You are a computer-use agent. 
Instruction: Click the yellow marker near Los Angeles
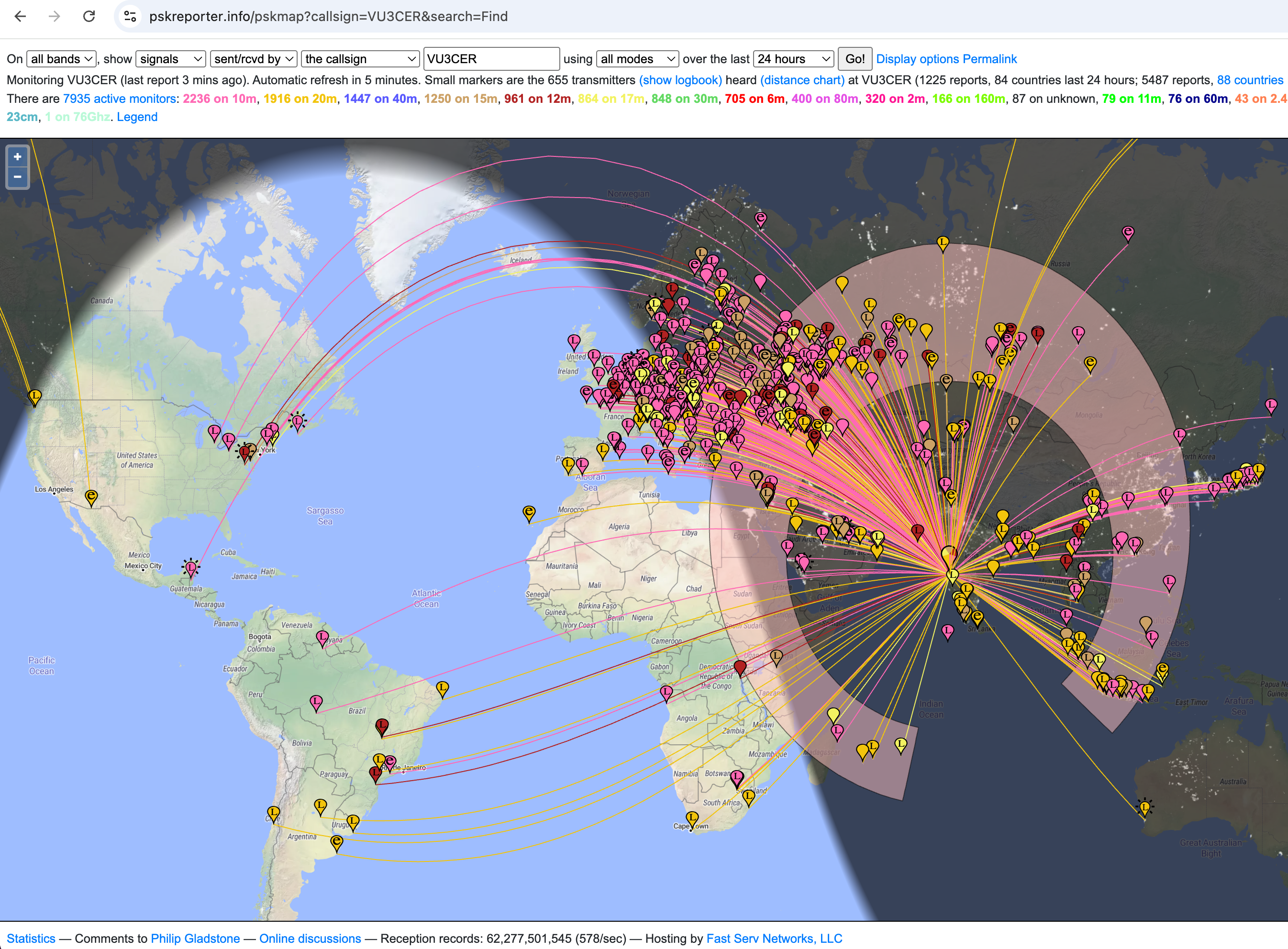click(91, 497)
